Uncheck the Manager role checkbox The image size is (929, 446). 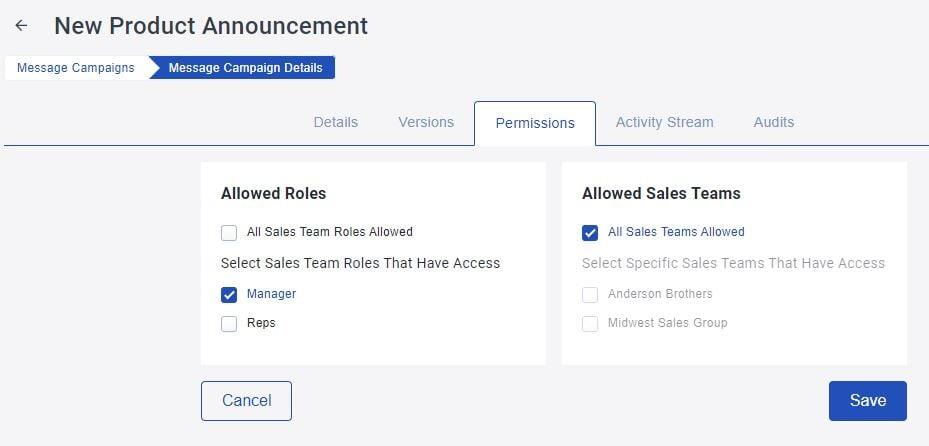pyautogui.click(x=229, y=294)
